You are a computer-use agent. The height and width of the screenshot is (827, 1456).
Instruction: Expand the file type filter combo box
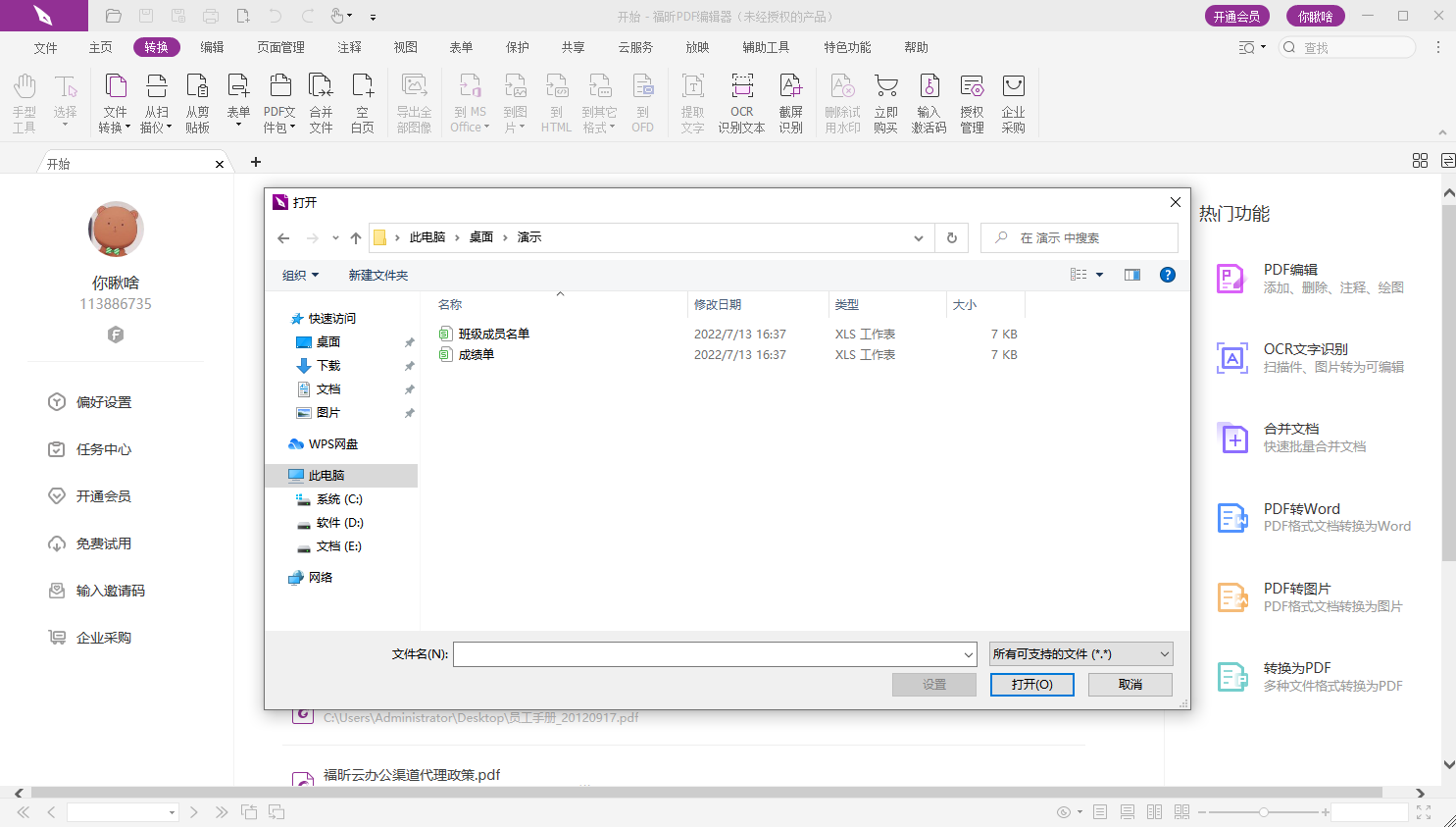[x=1080, y=654]
